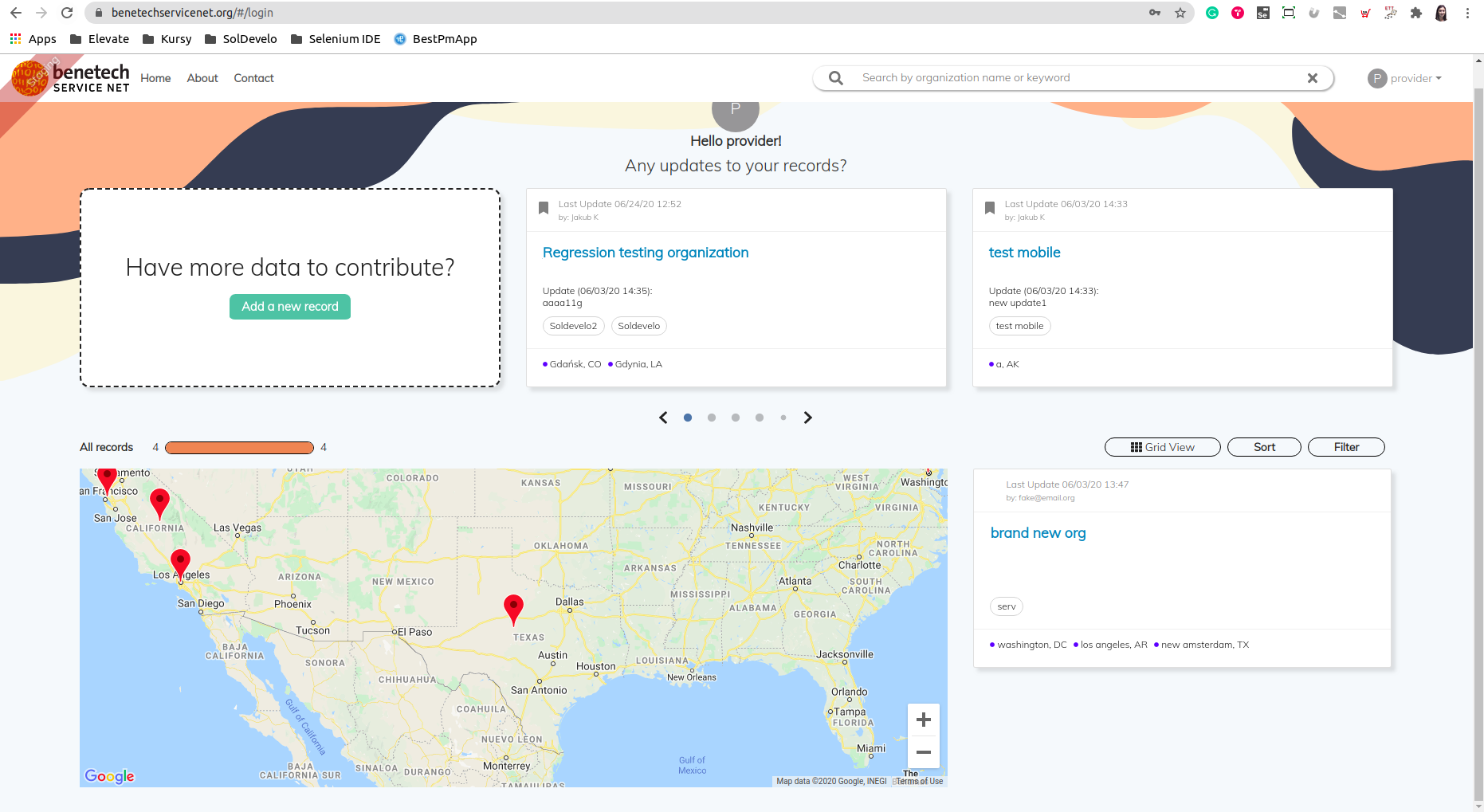Select the second carousel dot
Image resolution: width=1484 pixels, height=812 pixels.
click(x=711, y=417)
